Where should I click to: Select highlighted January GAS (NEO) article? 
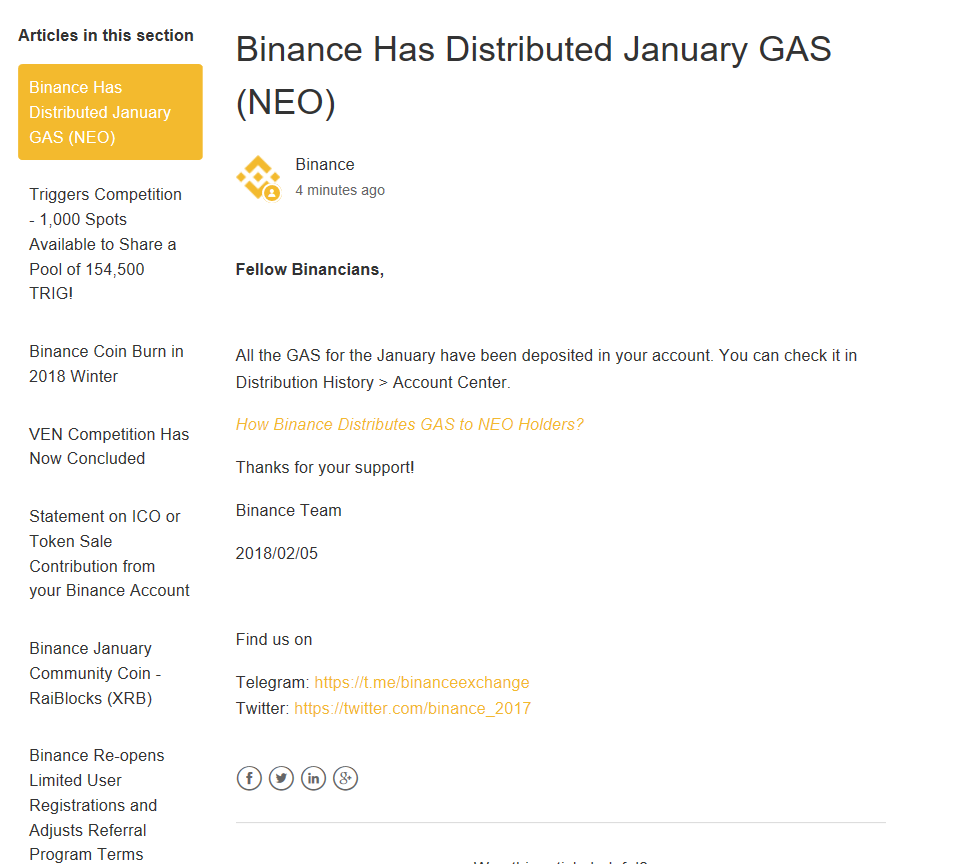click(x=110, y=112)
